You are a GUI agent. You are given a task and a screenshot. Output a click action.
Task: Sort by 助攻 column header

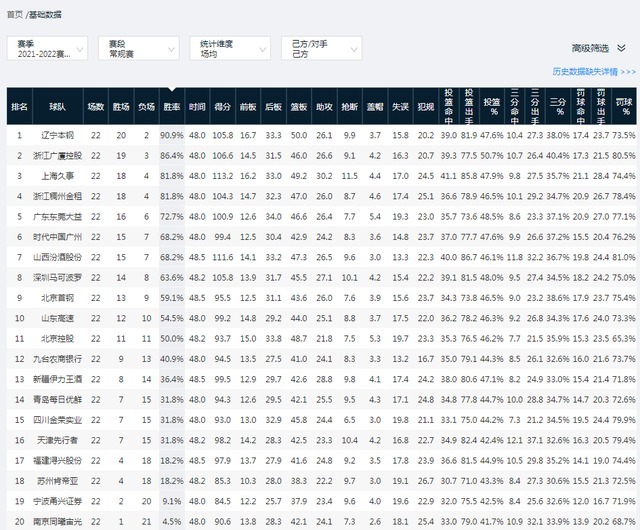(x=324, y=107)
